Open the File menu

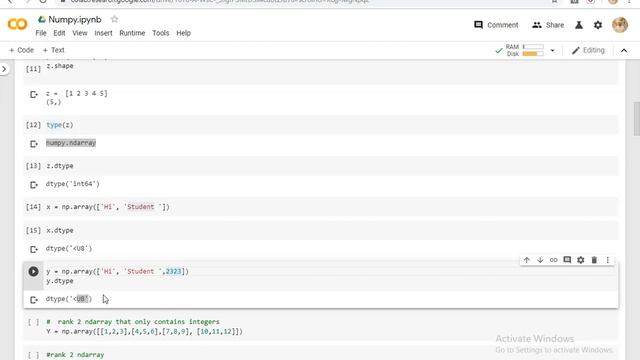(41, 33)
